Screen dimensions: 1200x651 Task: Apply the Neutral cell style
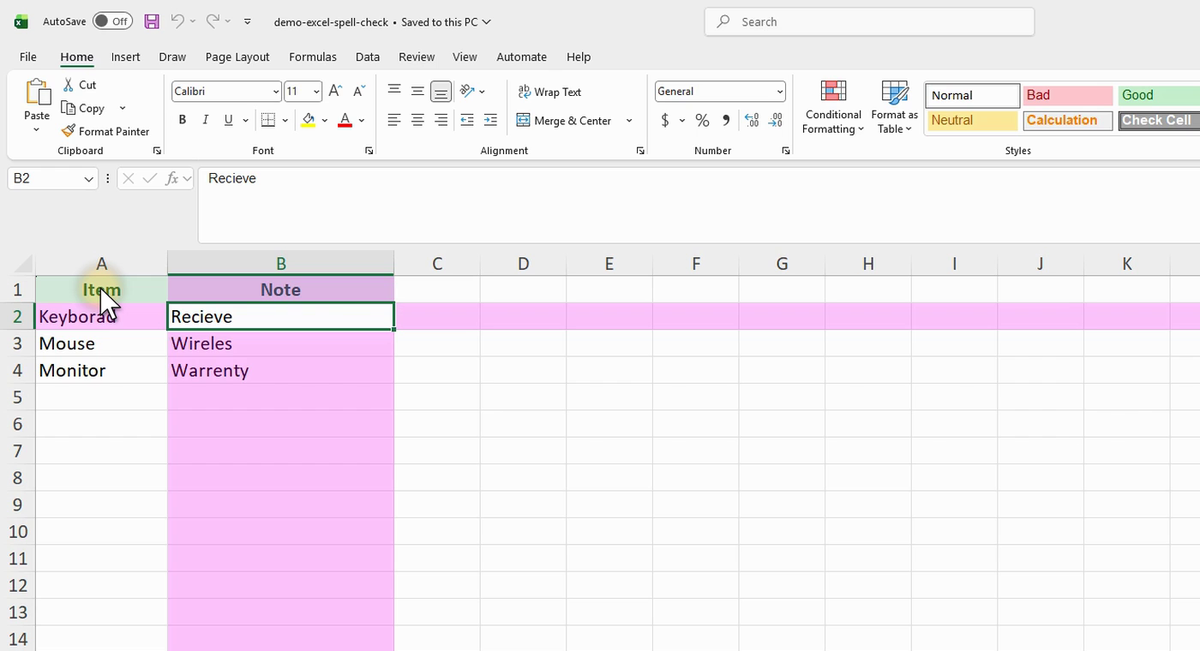[972, 120]
